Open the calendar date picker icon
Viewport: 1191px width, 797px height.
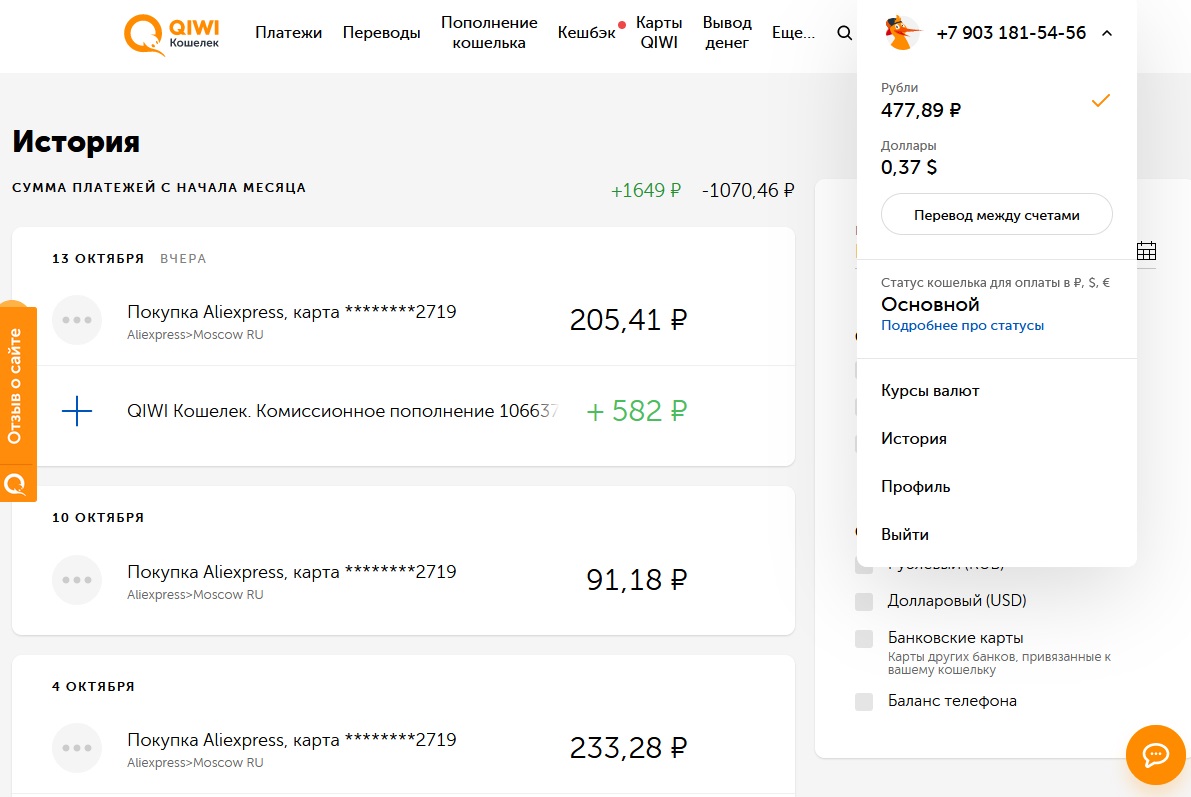point(1146,251)
